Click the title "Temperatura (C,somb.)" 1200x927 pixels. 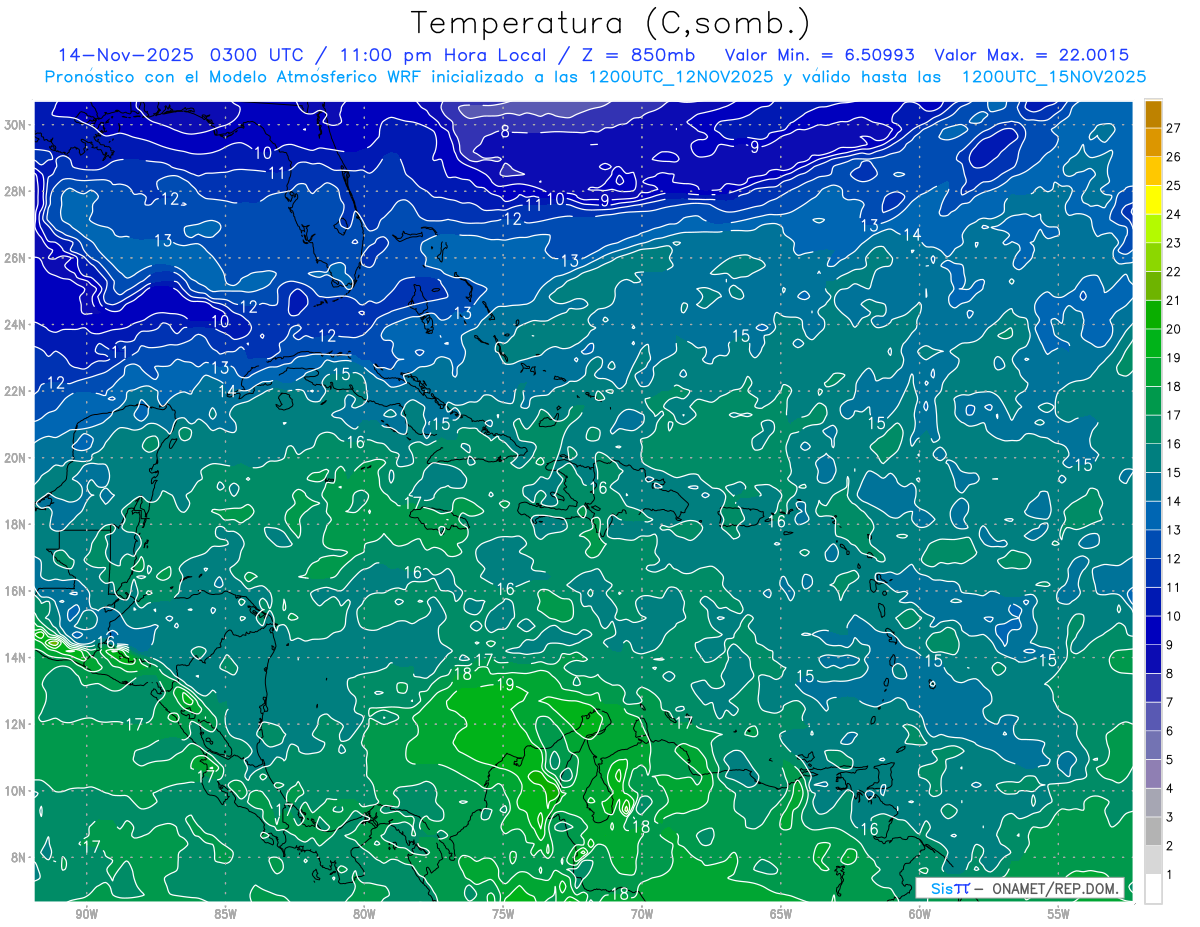pos(610,23)
